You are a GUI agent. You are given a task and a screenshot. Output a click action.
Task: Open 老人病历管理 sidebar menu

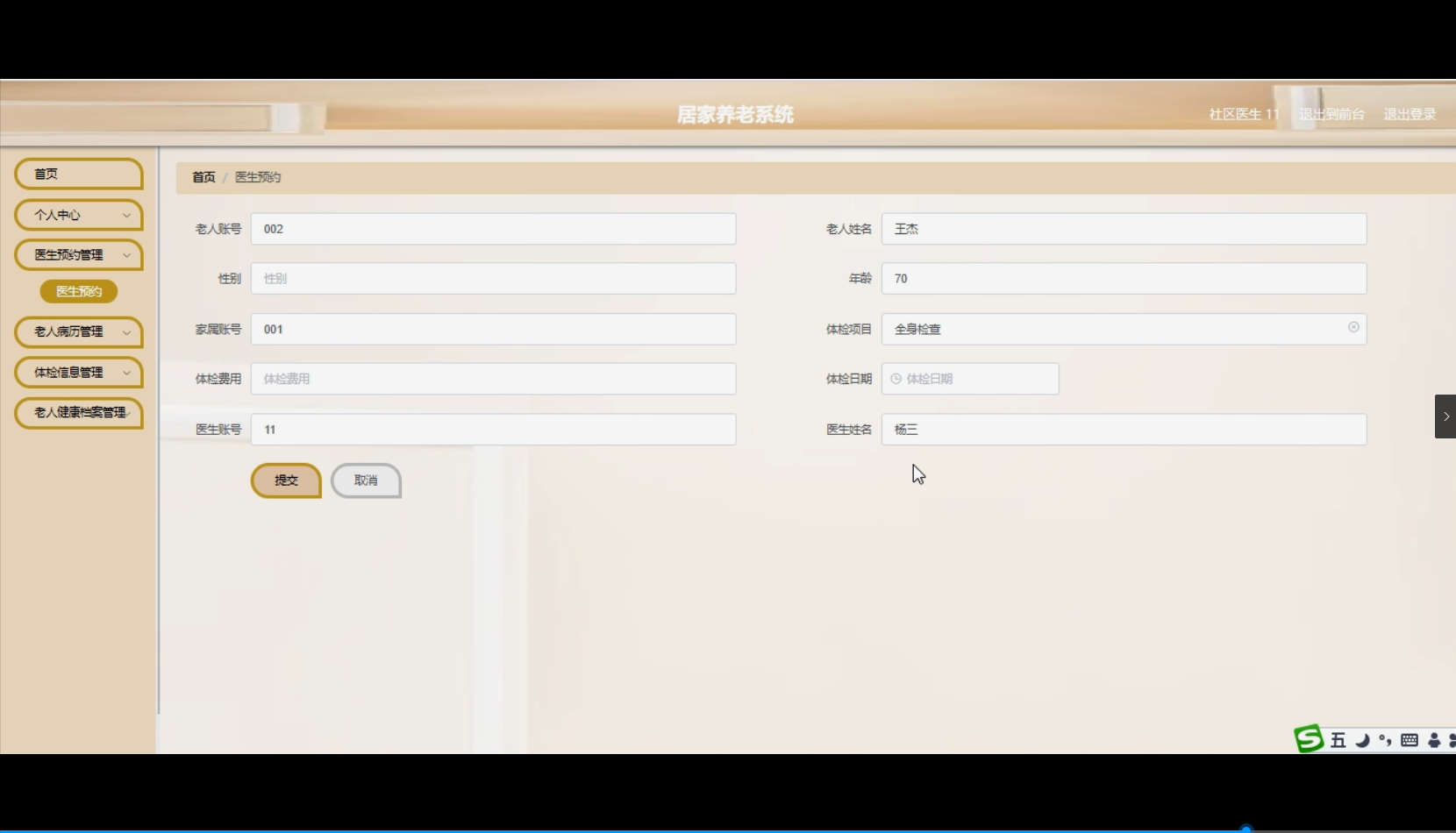tap(79, 332)
